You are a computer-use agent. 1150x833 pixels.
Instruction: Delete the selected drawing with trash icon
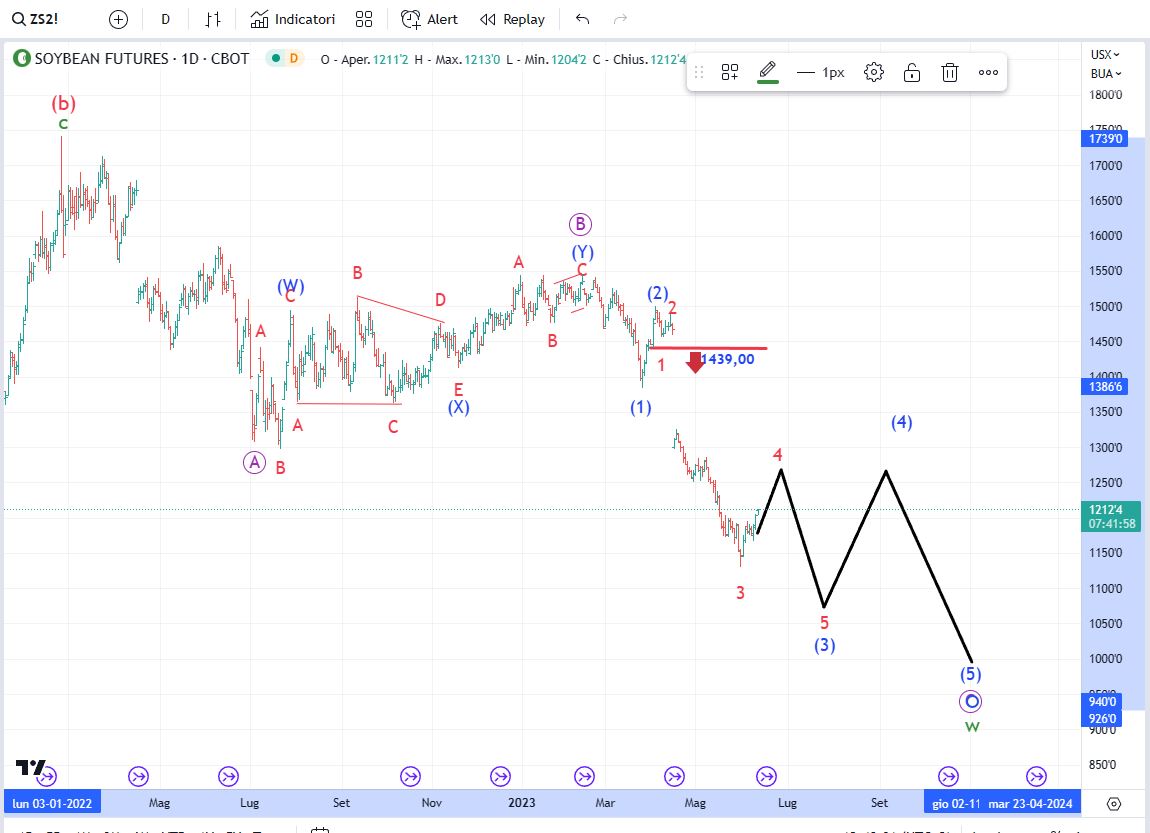950,72
